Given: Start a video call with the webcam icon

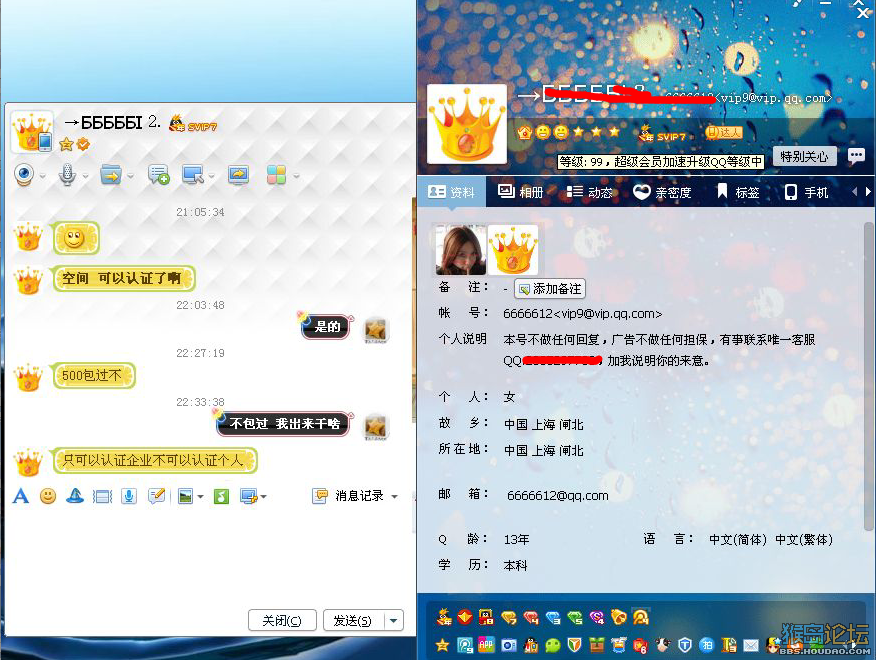Looking at the screenshot, I should point(25,175).
